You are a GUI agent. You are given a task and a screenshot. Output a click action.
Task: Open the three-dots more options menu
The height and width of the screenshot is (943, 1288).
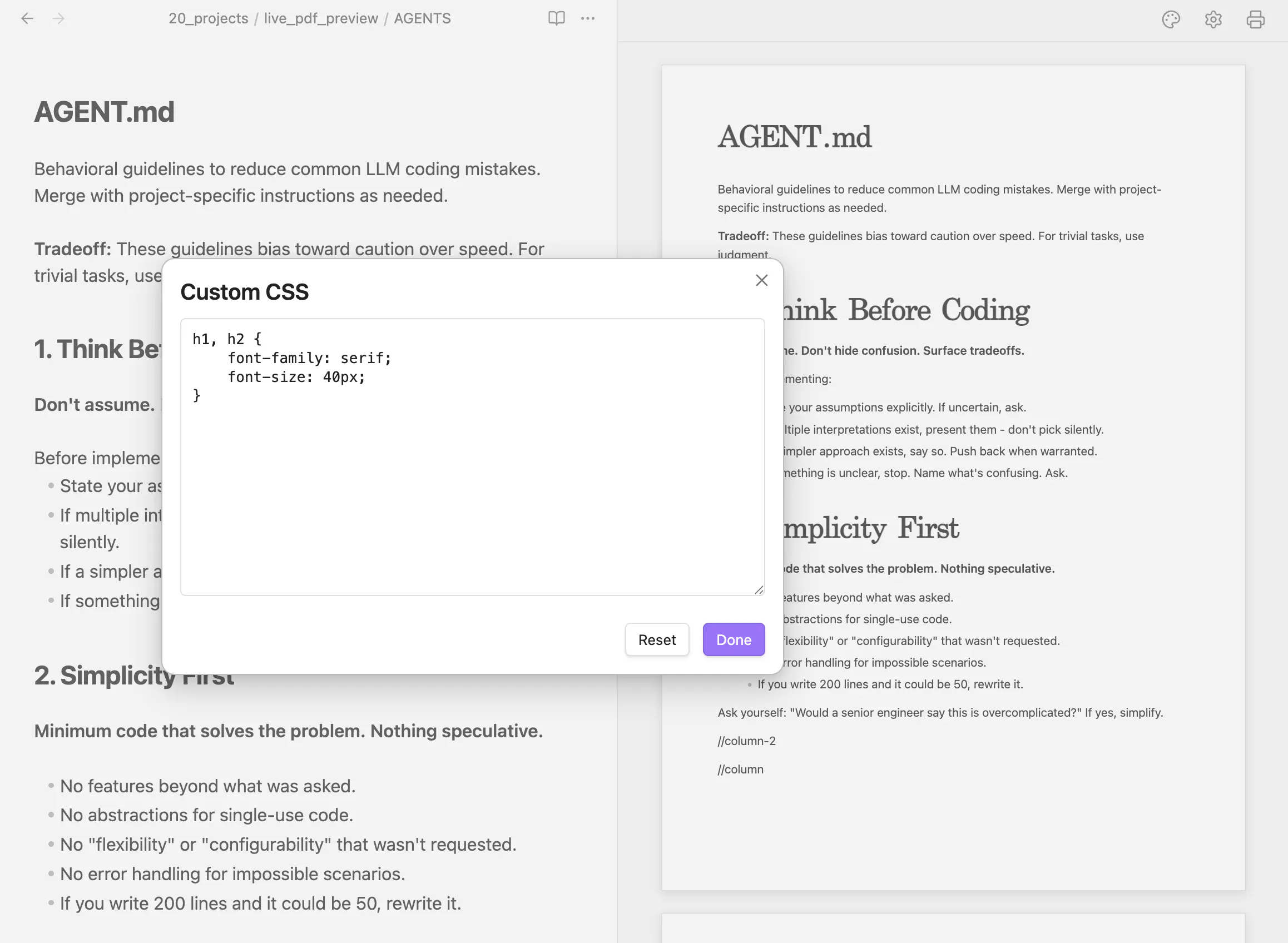[587, 18]
